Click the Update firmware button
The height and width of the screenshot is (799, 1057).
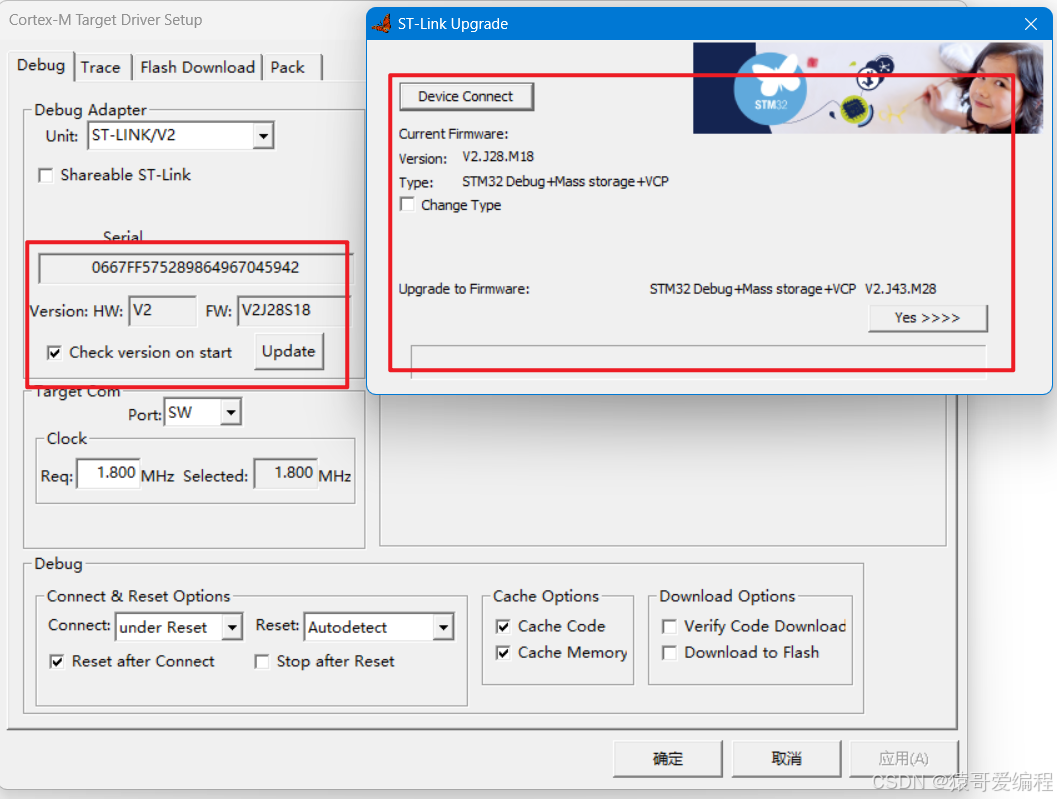289,351
